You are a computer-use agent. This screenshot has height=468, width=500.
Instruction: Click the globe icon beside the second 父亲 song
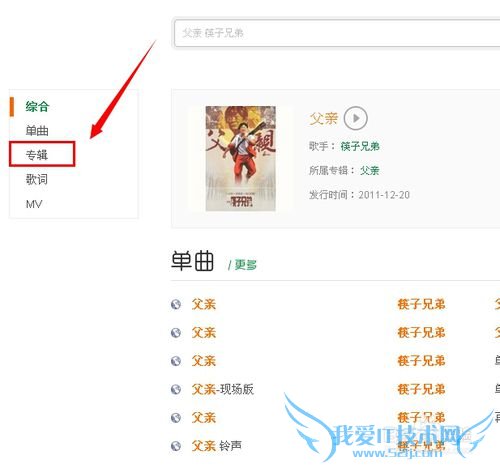pos(176,332)
